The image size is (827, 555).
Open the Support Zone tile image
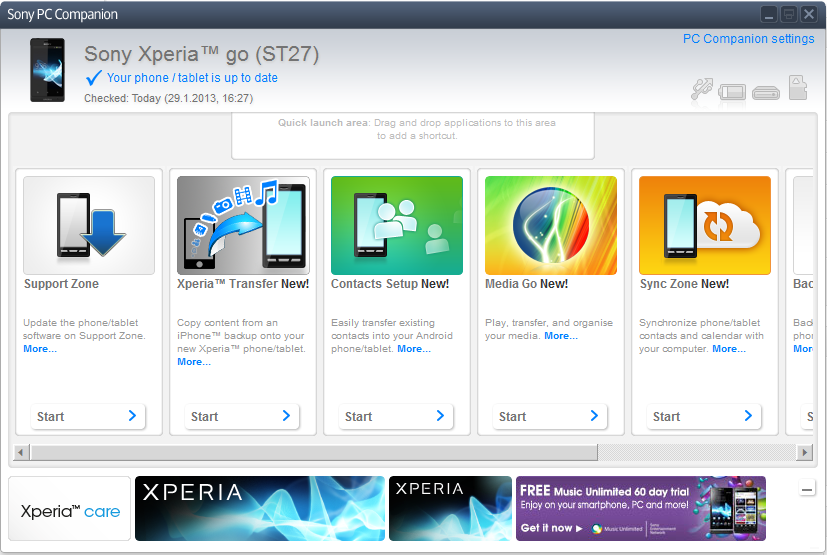(x=89, y=225)
